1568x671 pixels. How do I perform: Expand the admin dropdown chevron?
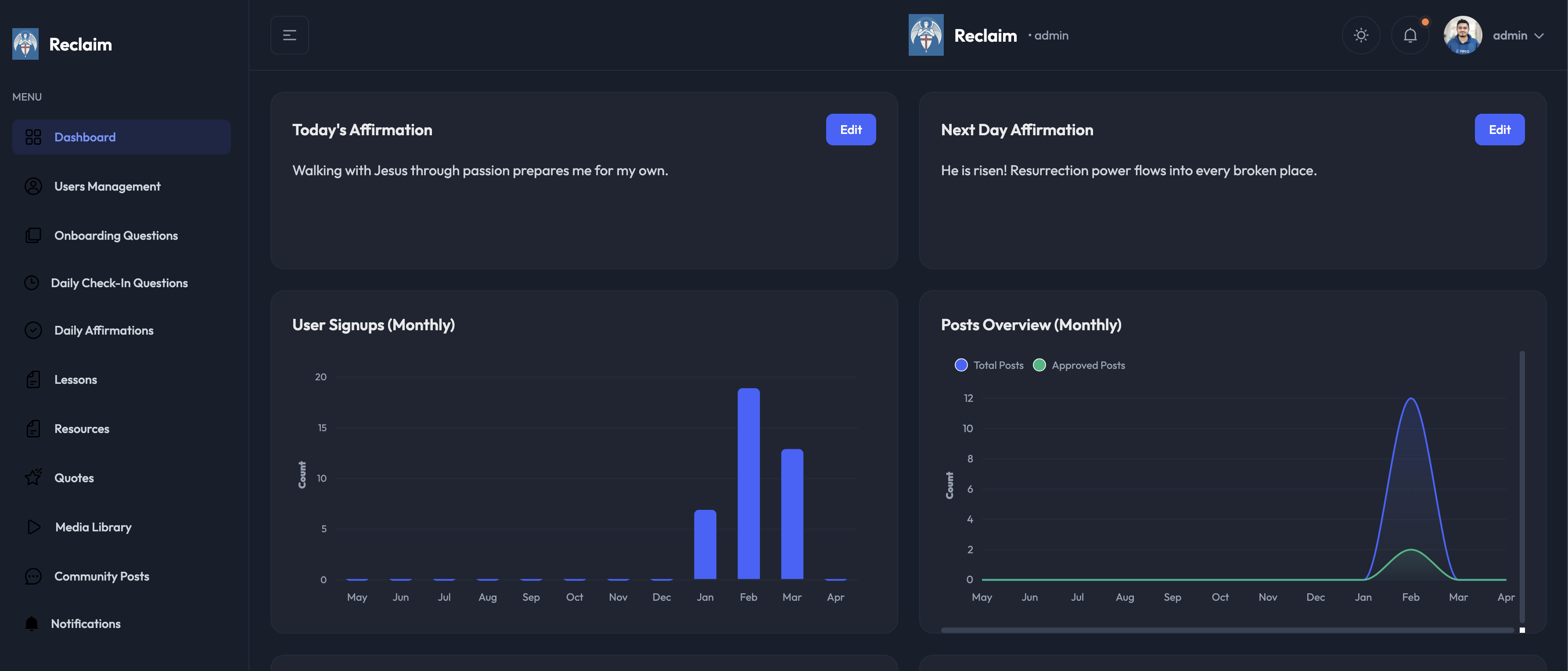[x=1539, y=36]
